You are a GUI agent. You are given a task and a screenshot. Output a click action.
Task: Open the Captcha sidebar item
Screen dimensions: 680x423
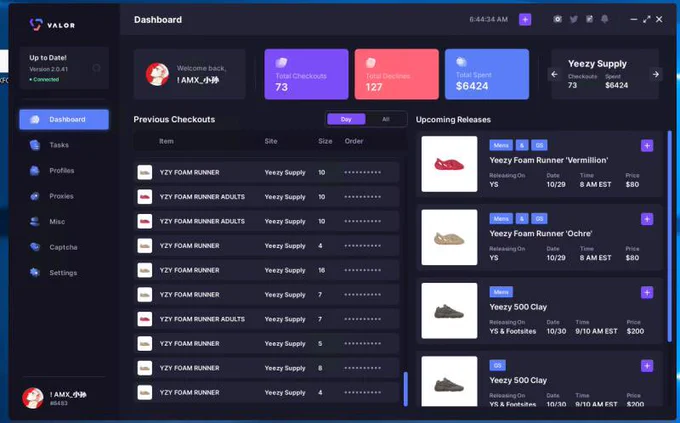pos(64,247)
